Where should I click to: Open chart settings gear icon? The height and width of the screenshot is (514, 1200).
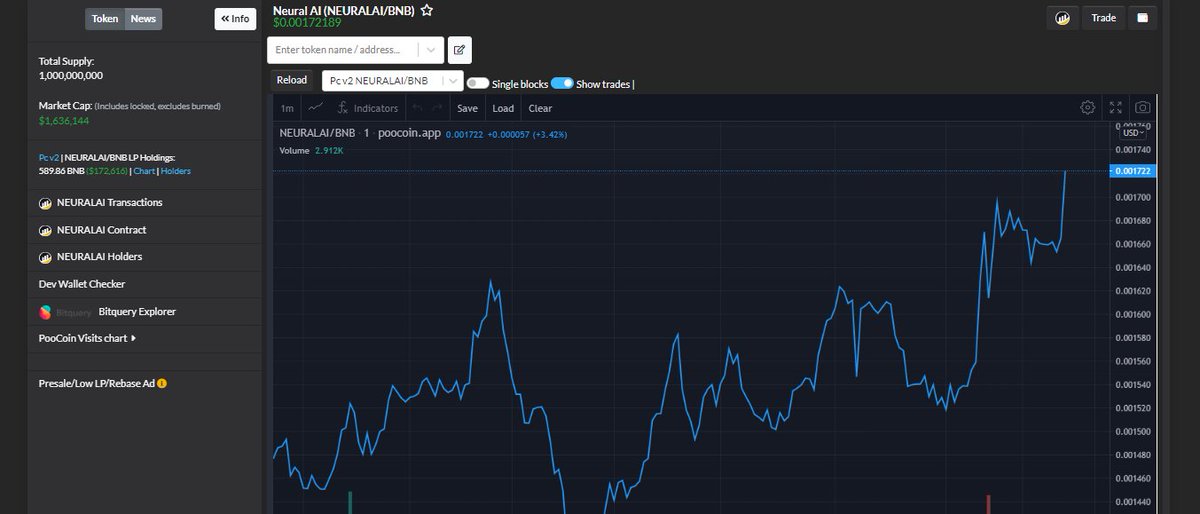[x=1088, y=108]
